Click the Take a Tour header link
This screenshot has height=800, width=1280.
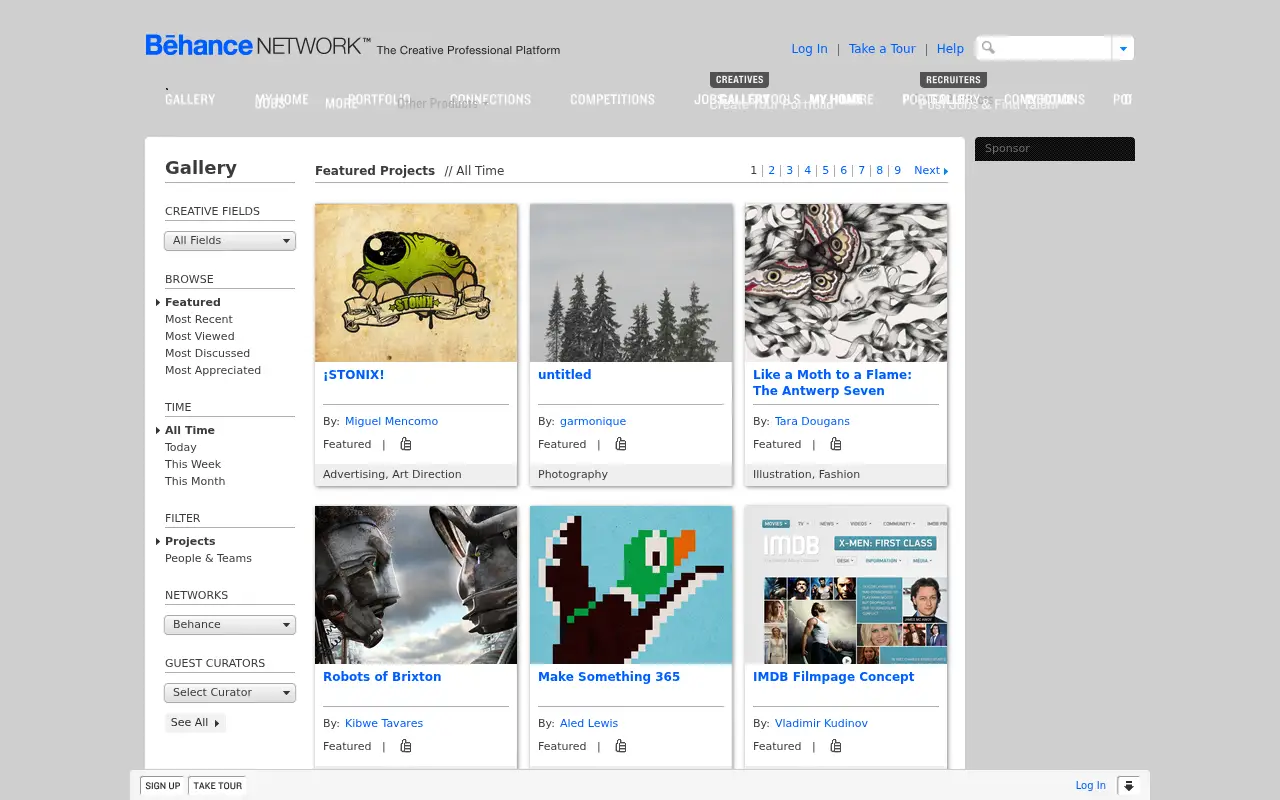pos(882,49)
